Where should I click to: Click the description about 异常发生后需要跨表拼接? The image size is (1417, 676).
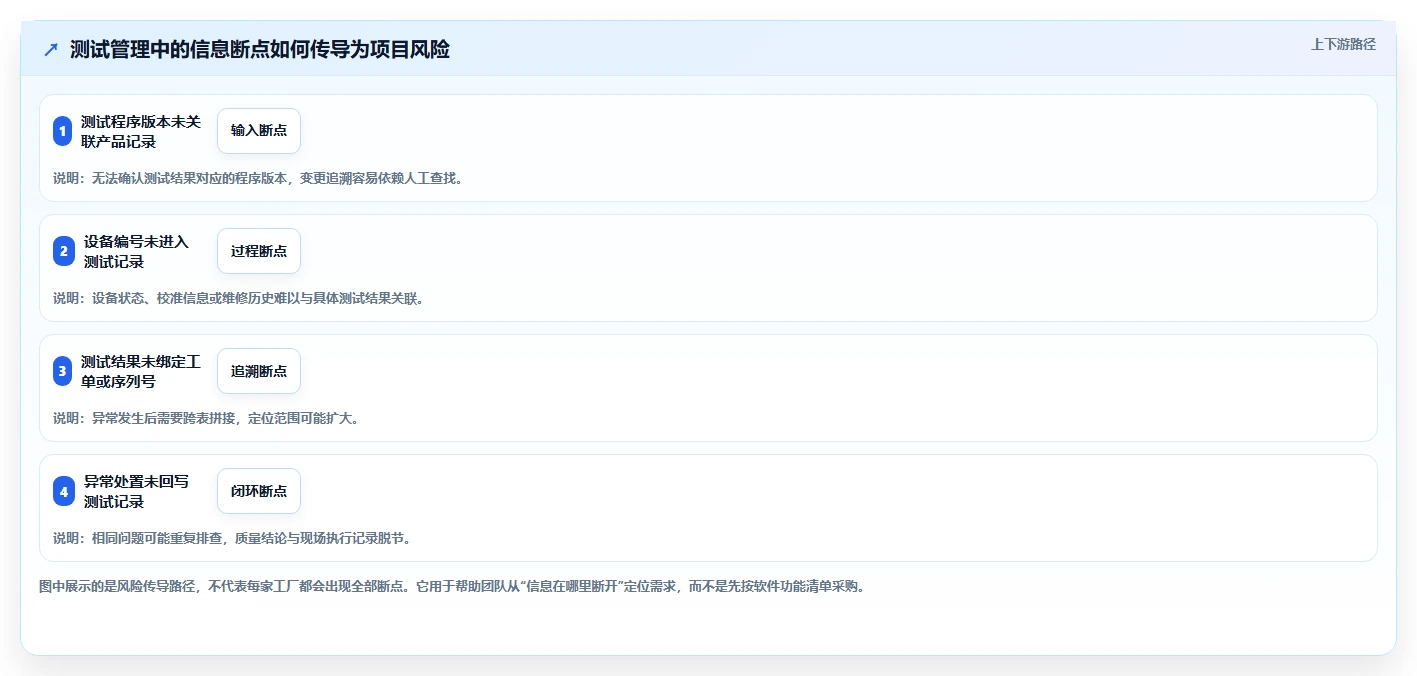click(x=206, y=419)
